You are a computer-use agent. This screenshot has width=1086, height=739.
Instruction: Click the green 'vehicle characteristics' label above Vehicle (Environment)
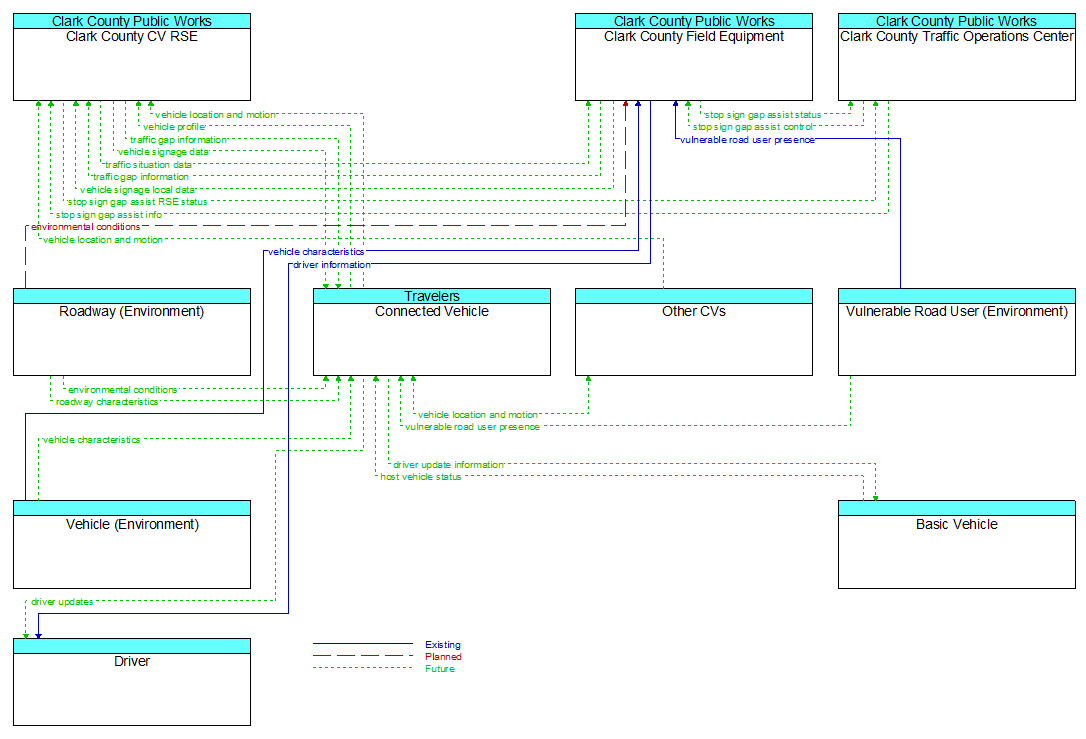[x=91, y=440]
